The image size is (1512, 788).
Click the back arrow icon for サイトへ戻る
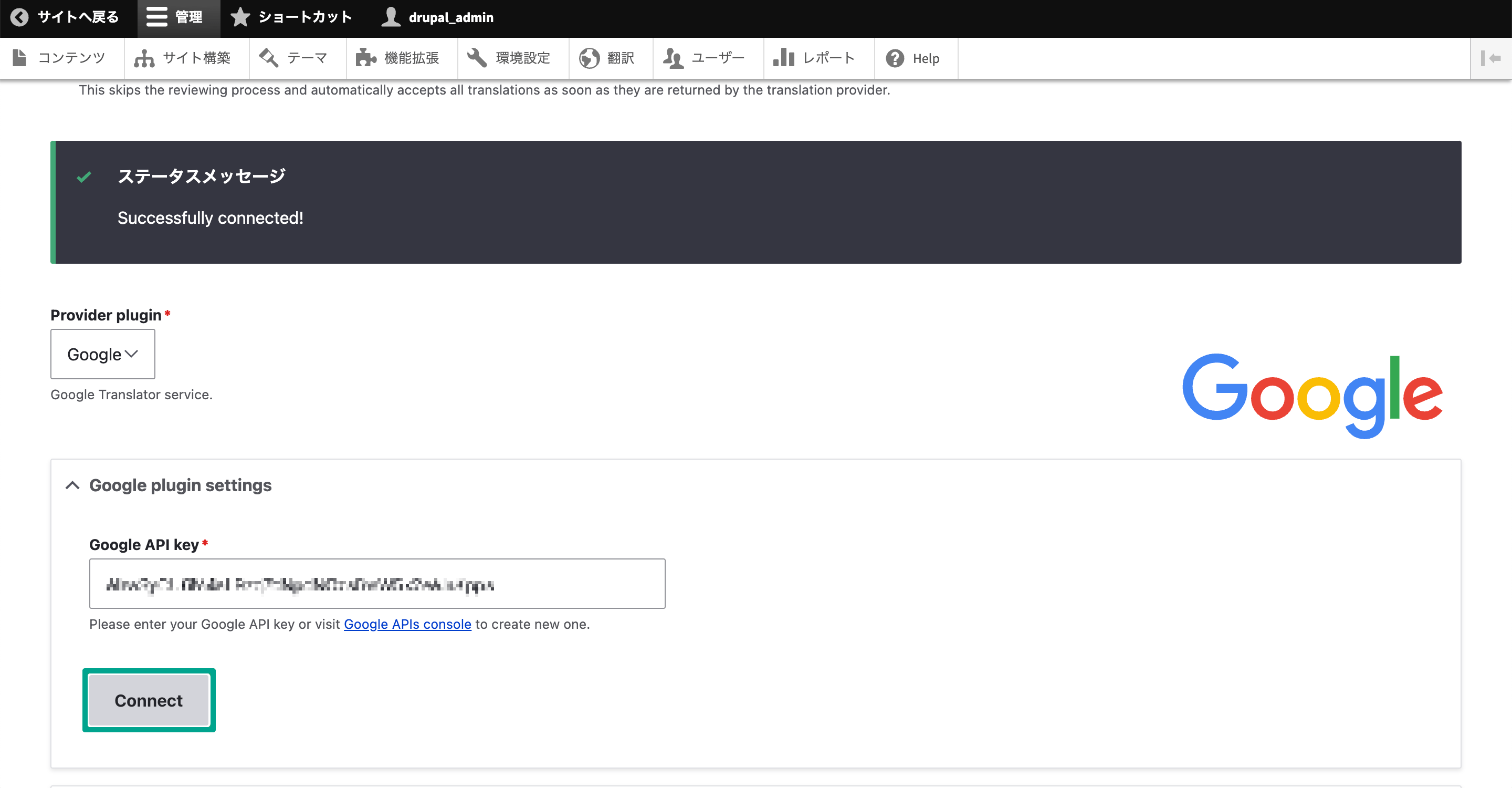(x=19, y=18)
